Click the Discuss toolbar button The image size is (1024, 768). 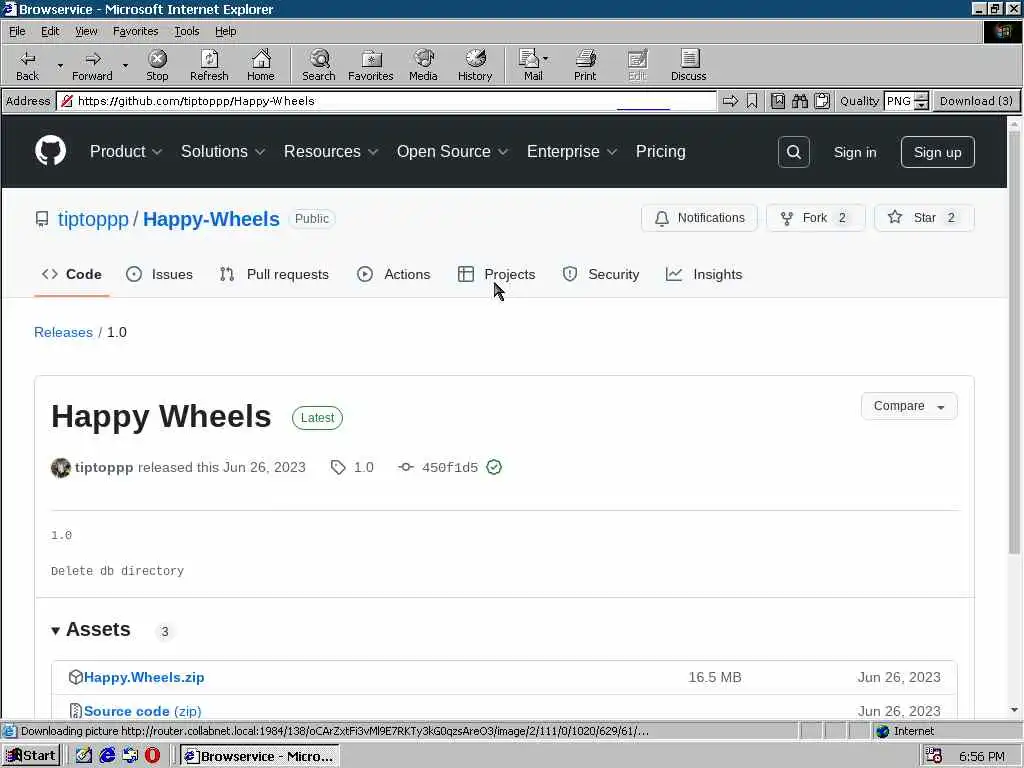click(688, 65)
